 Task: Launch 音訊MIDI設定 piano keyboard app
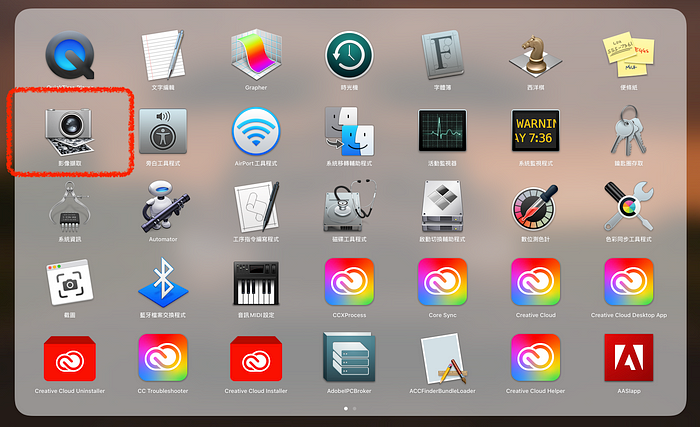(256, 283)
